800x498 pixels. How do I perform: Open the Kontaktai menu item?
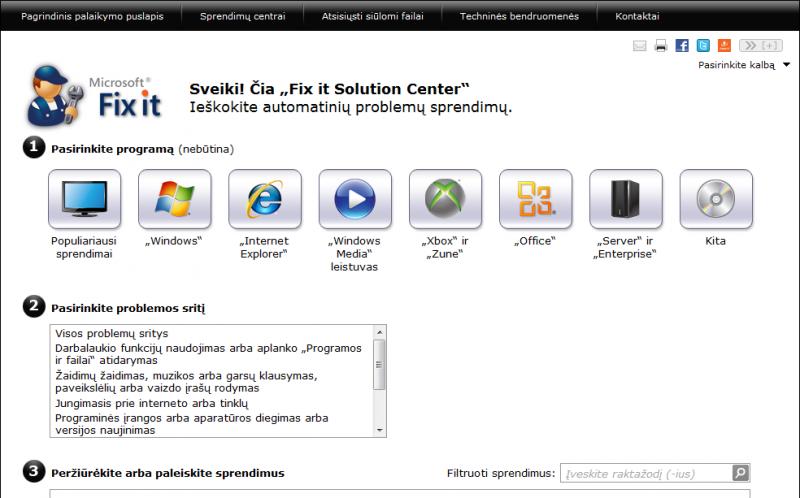coord(637,16)
